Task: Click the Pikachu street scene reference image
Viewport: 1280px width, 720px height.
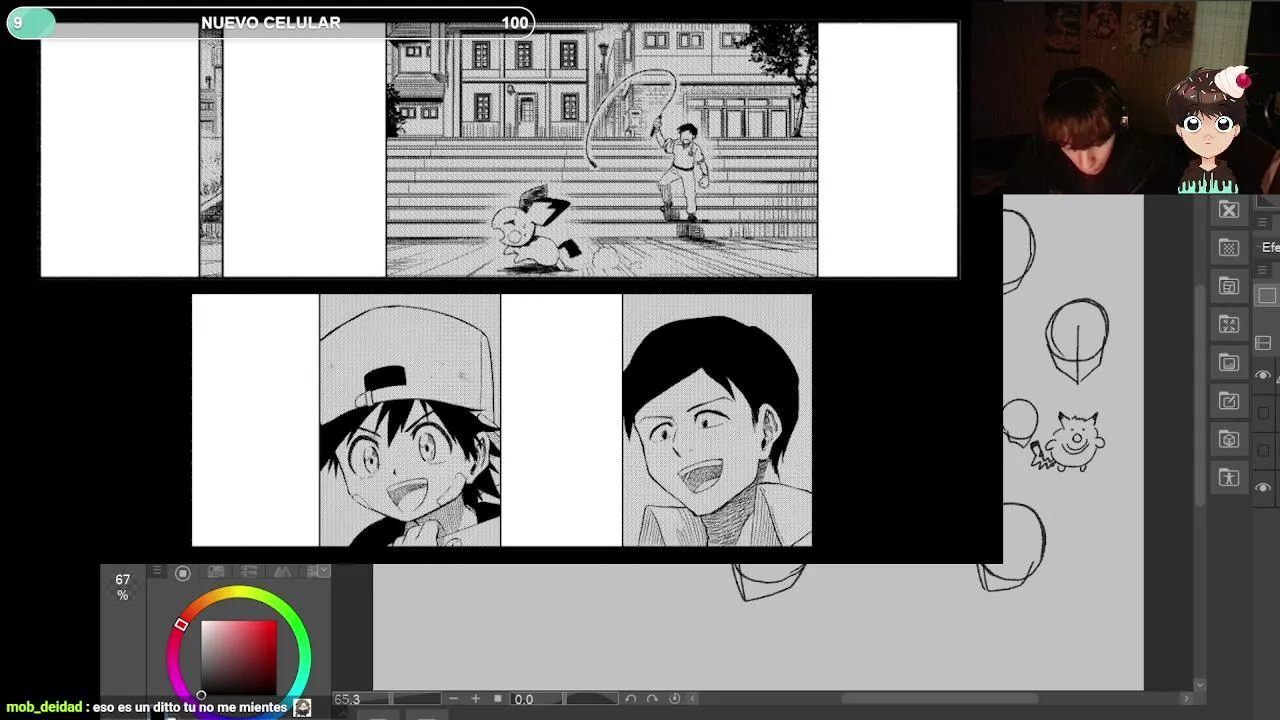Action: (602, 150)
